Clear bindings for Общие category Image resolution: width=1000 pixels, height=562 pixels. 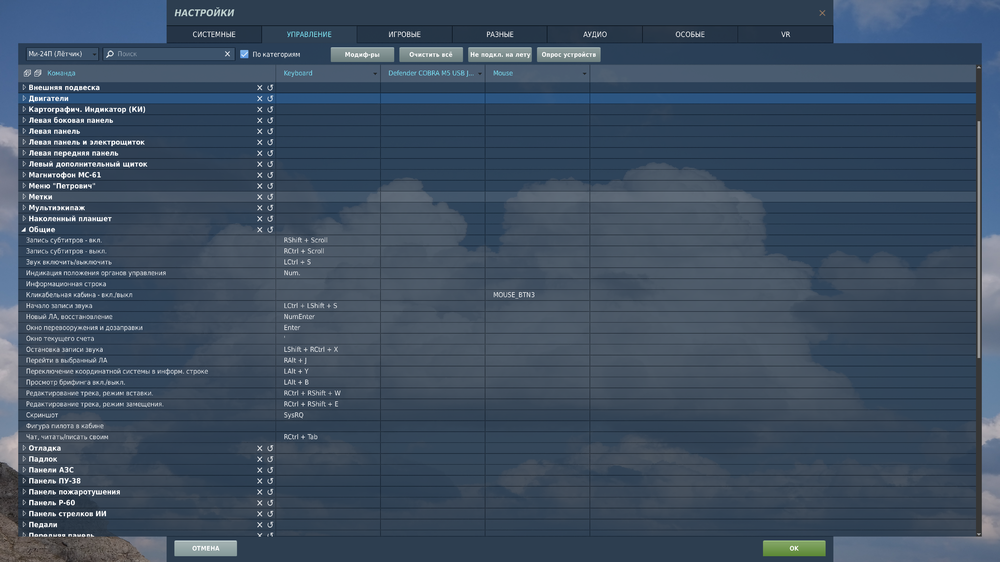tap(260, 230)
